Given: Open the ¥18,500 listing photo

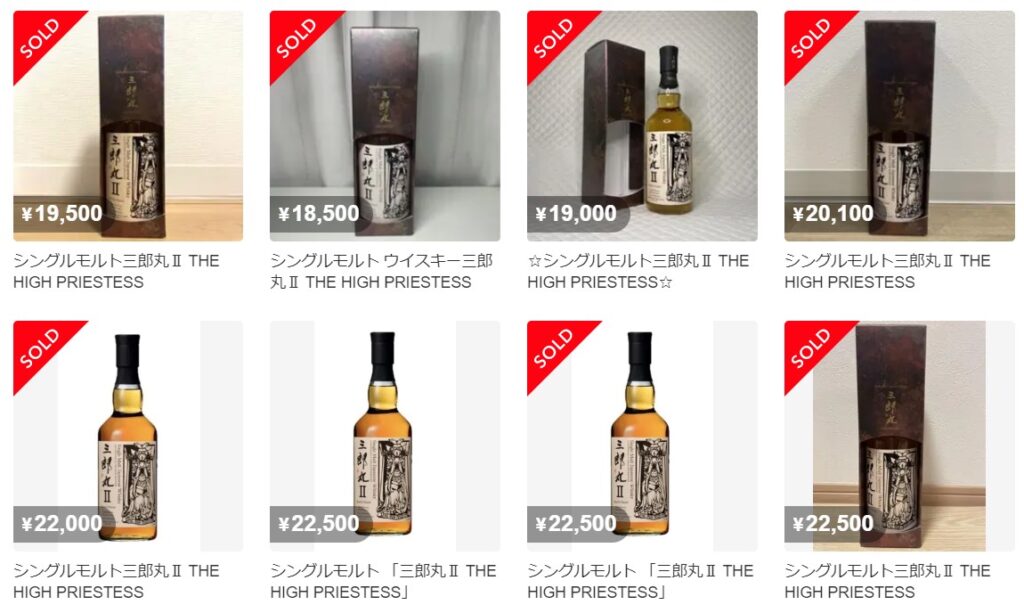Looking at the screenshot, I should pos(385,126).
